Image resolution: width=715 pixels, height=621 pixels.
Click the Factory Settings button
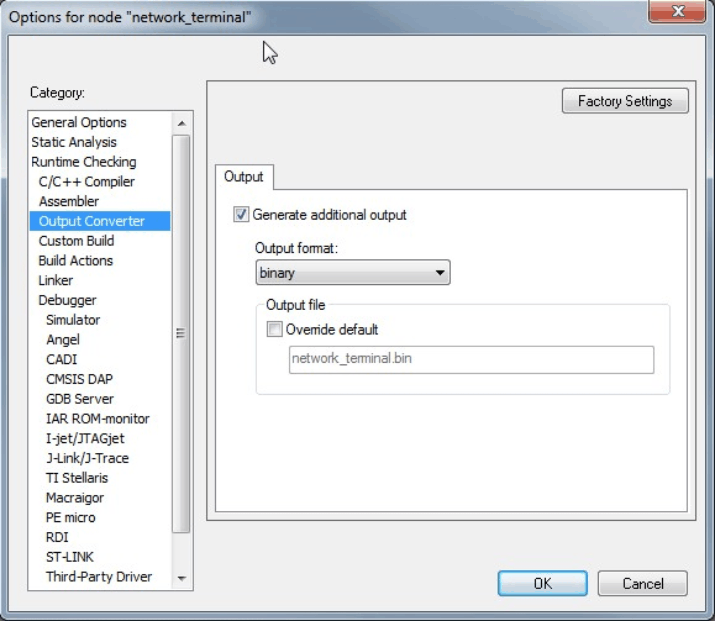tap(625, 101)
